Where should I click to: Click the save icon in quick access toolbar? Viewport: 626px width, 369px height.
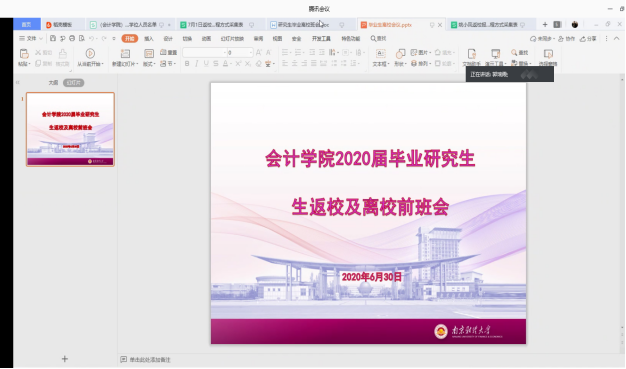tap(53, 38)
